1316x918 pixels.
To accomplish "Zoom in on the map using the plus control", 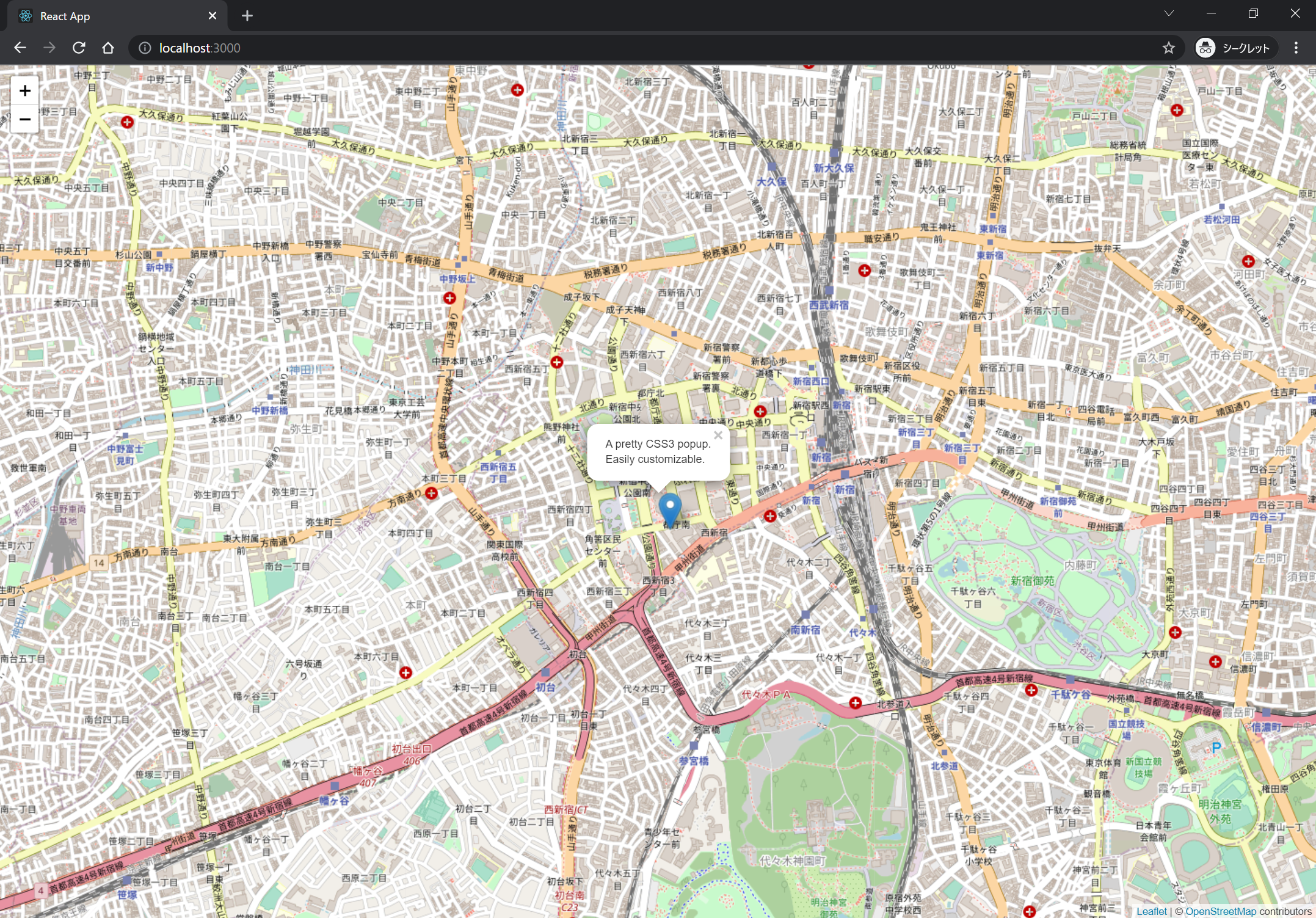I will tap(24, 90).
